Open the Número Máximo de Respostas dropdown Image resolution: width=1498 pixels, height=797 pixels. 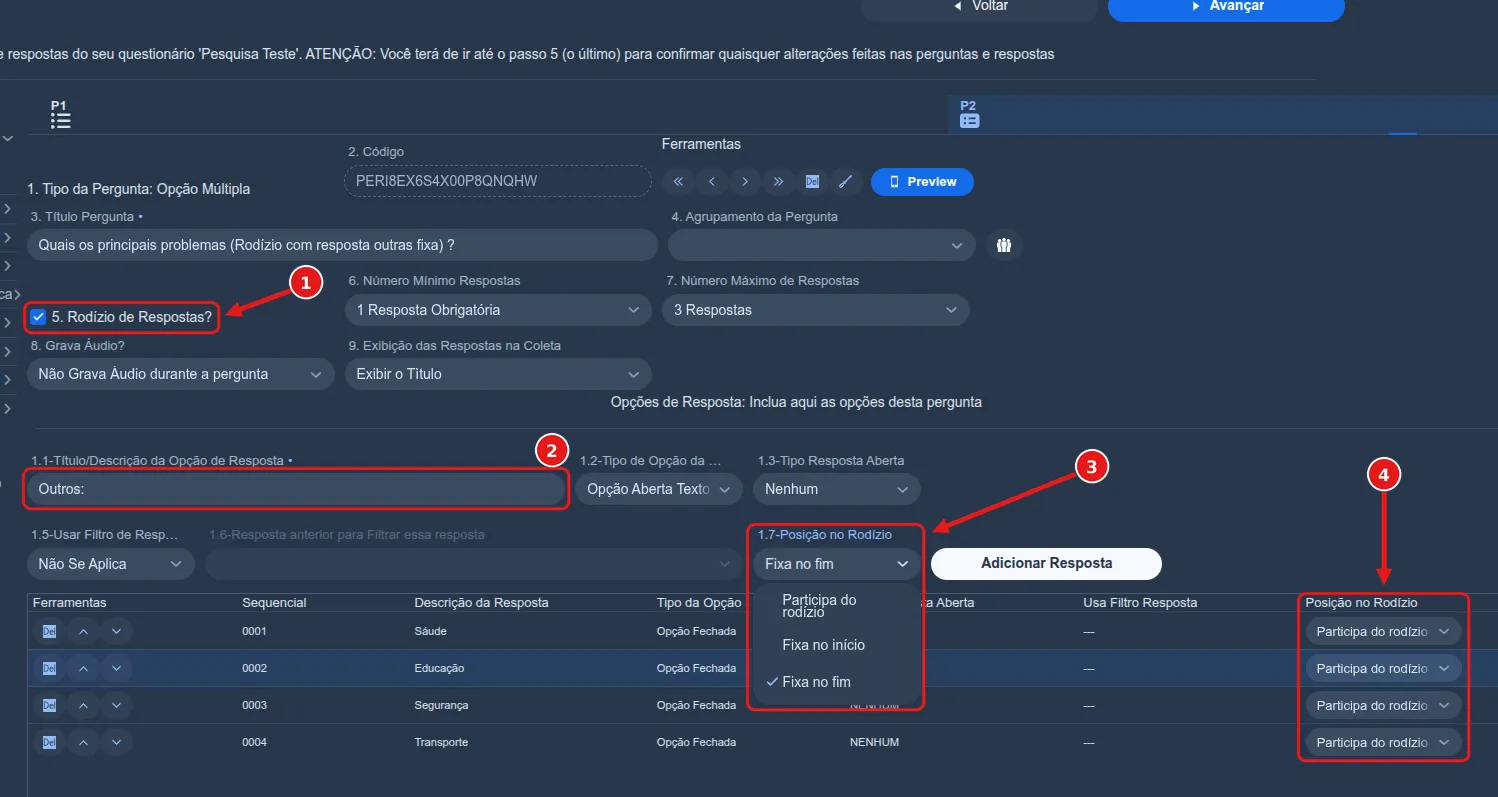(816, 310)
